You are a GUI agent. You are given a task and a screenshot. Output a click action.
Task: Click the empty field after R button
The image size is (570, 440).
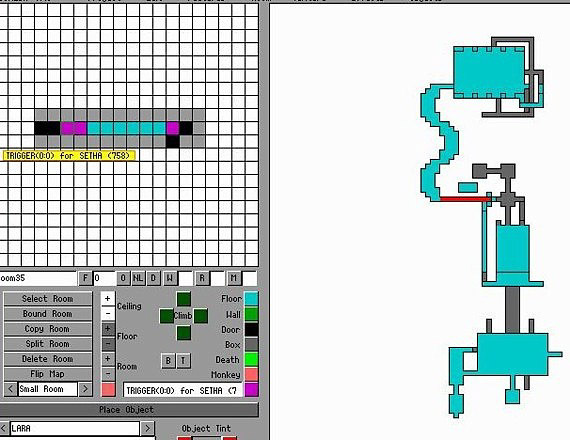(218, 278)
